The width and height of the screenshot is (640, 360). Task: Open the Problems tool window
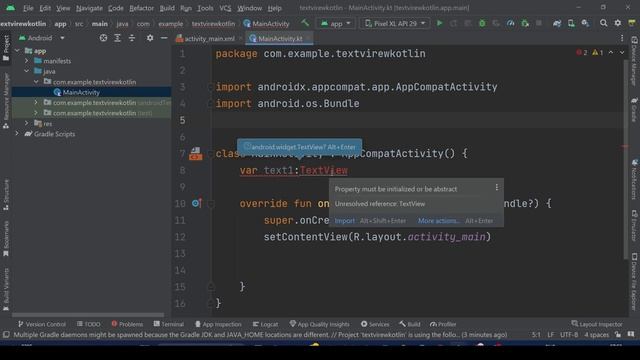[x=127, y=324]
